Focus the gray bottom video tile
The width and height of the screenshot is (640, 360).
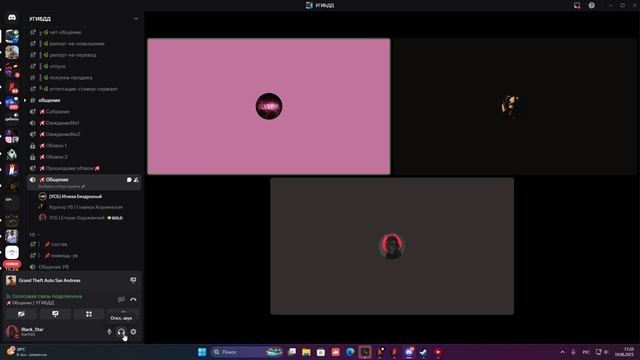click(x=392, y=246)
